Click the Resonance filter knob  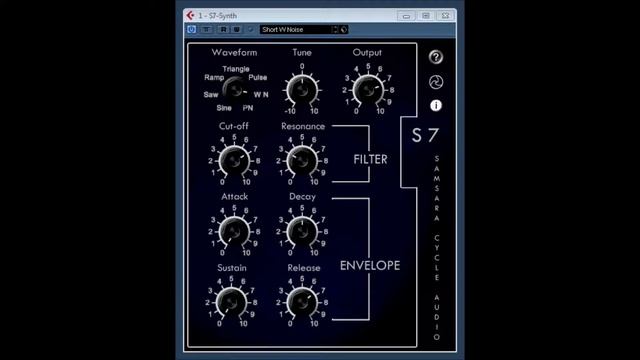302,160
